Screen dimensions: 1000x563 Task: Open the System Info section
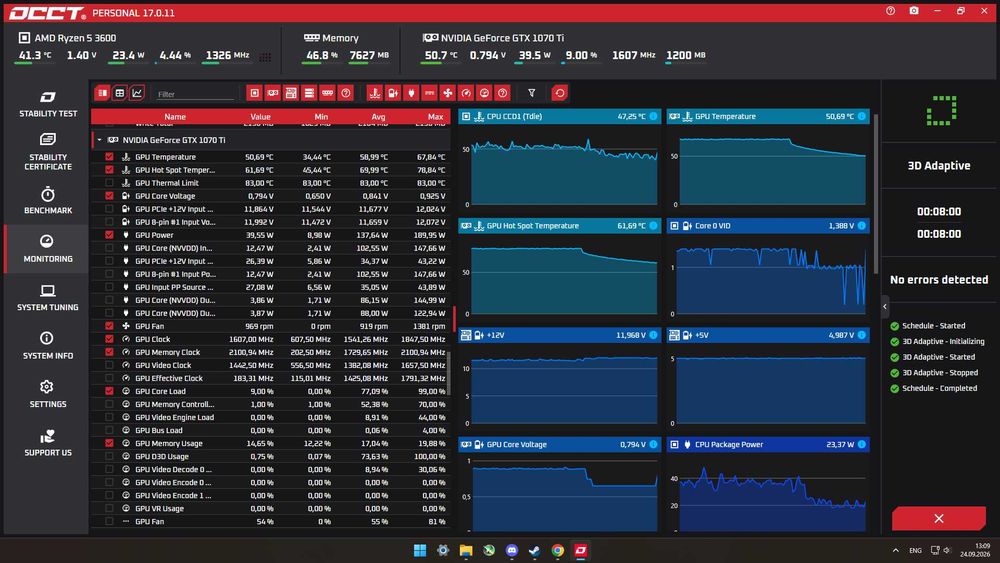pos(48,346)
